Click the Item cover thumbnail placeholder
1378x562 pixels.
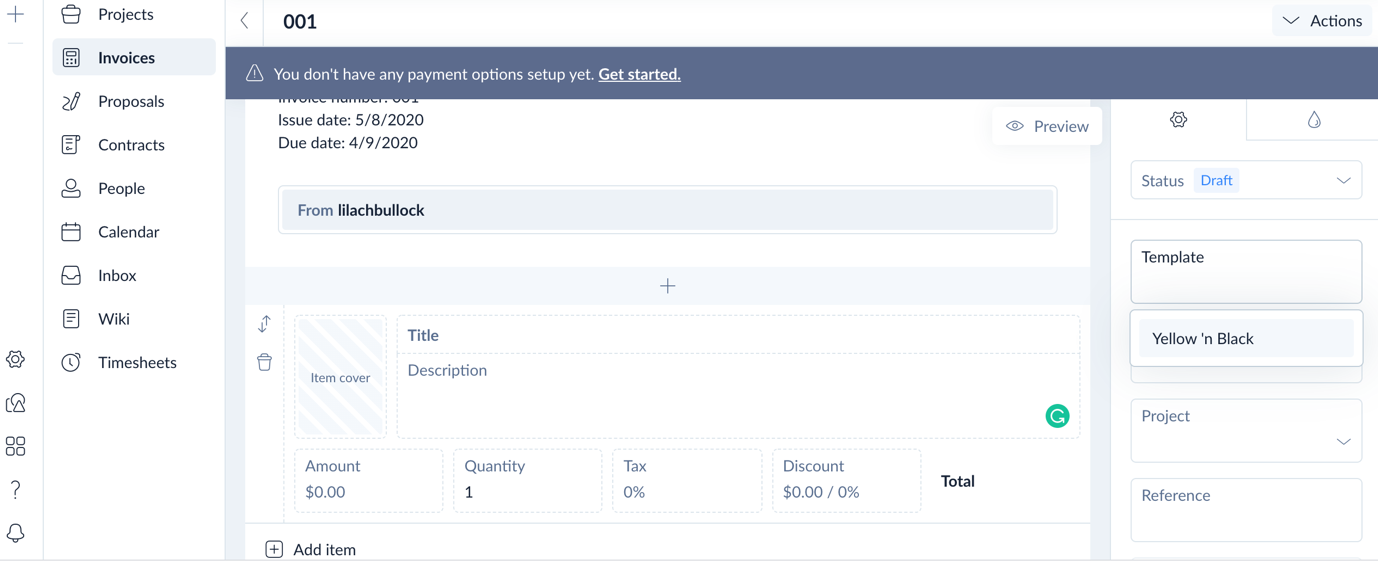(340, 378)
